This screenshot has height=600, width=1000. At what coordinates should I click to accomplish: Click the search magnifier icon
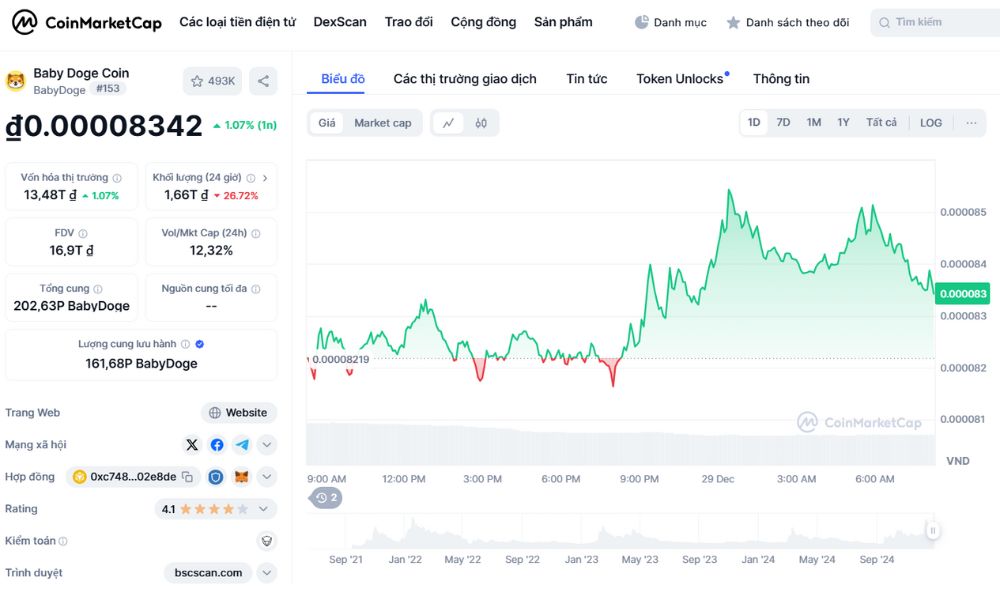(884, 23)
